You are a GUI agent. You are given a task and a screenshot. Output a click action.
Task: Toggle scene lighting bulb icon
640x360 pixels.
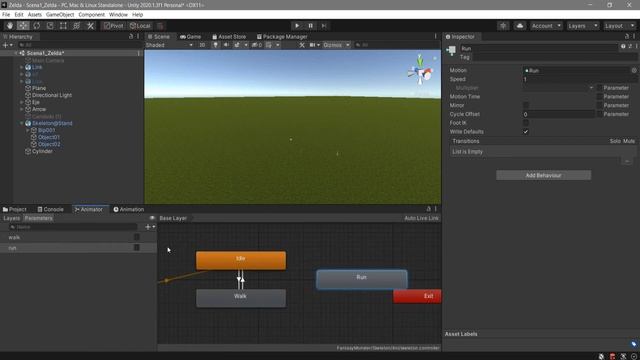click(216, 45)
